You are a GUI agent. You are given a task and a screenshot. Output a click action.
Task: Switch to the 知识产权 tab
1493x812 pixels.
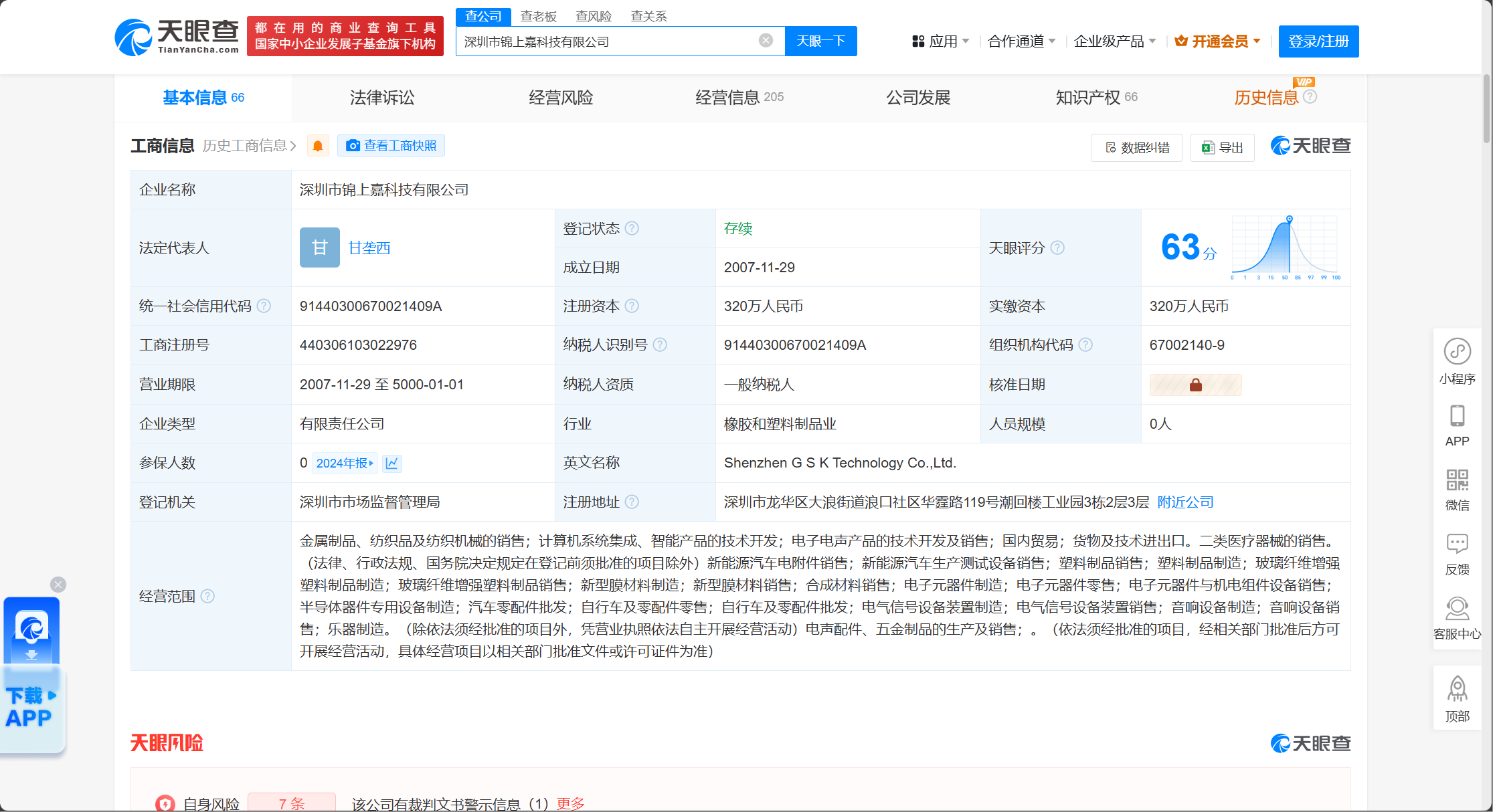(1096, 98)
